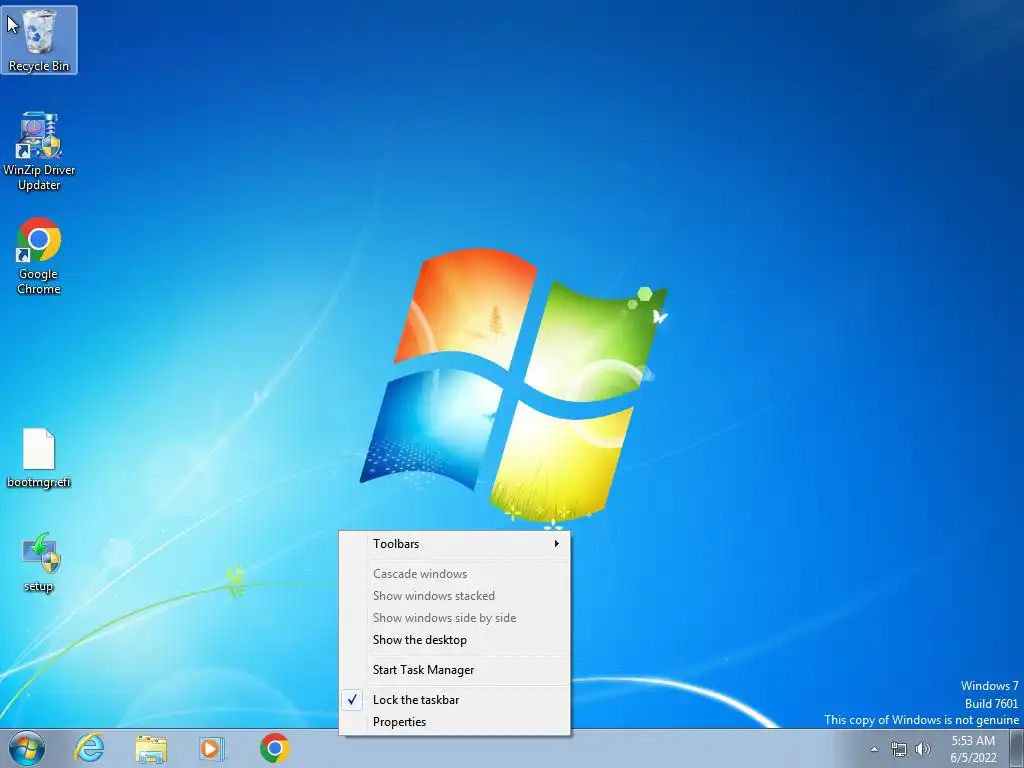This screenshot has width=1024, height=768.
Task: Launch Internet Explorer from the taskbar
Action: [x=89, y=748]
